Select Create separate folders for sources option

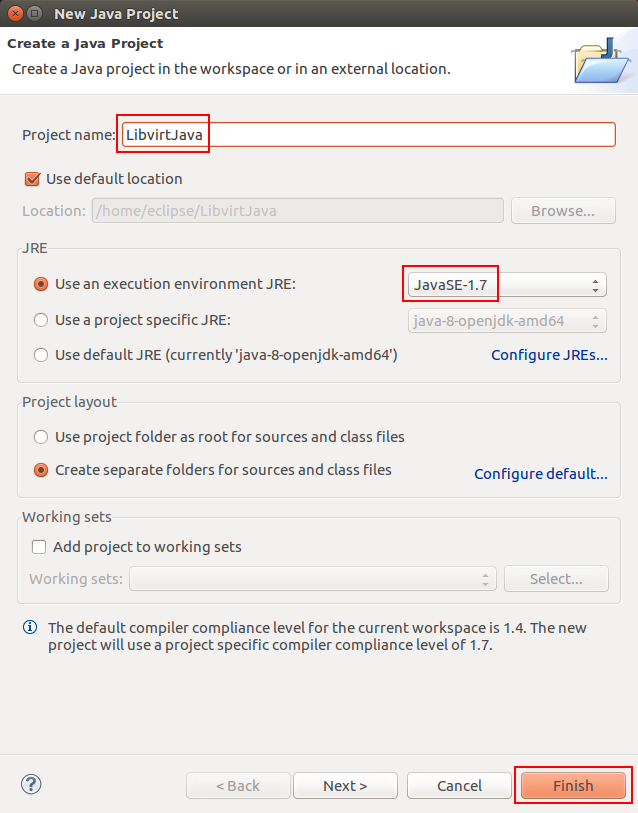pyautogui.click(x=41, y=470)
